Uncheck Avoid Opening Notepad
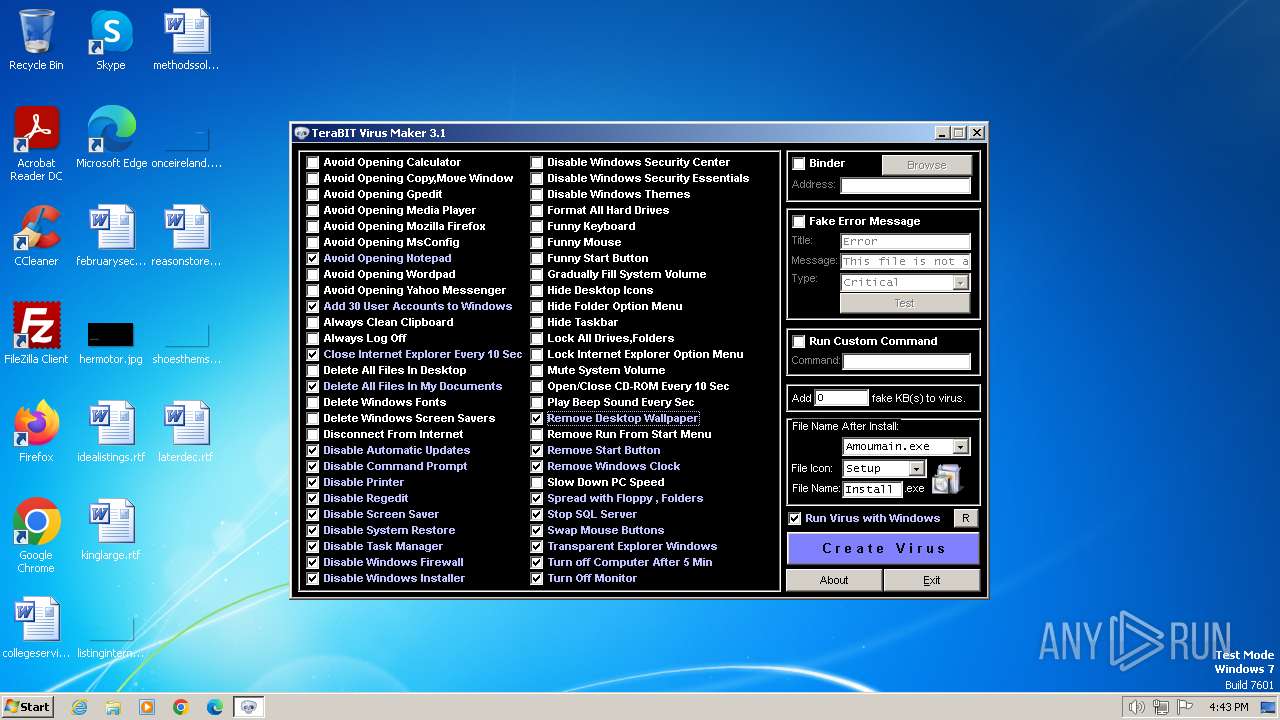1280x720 pixels. pos(313,258)
